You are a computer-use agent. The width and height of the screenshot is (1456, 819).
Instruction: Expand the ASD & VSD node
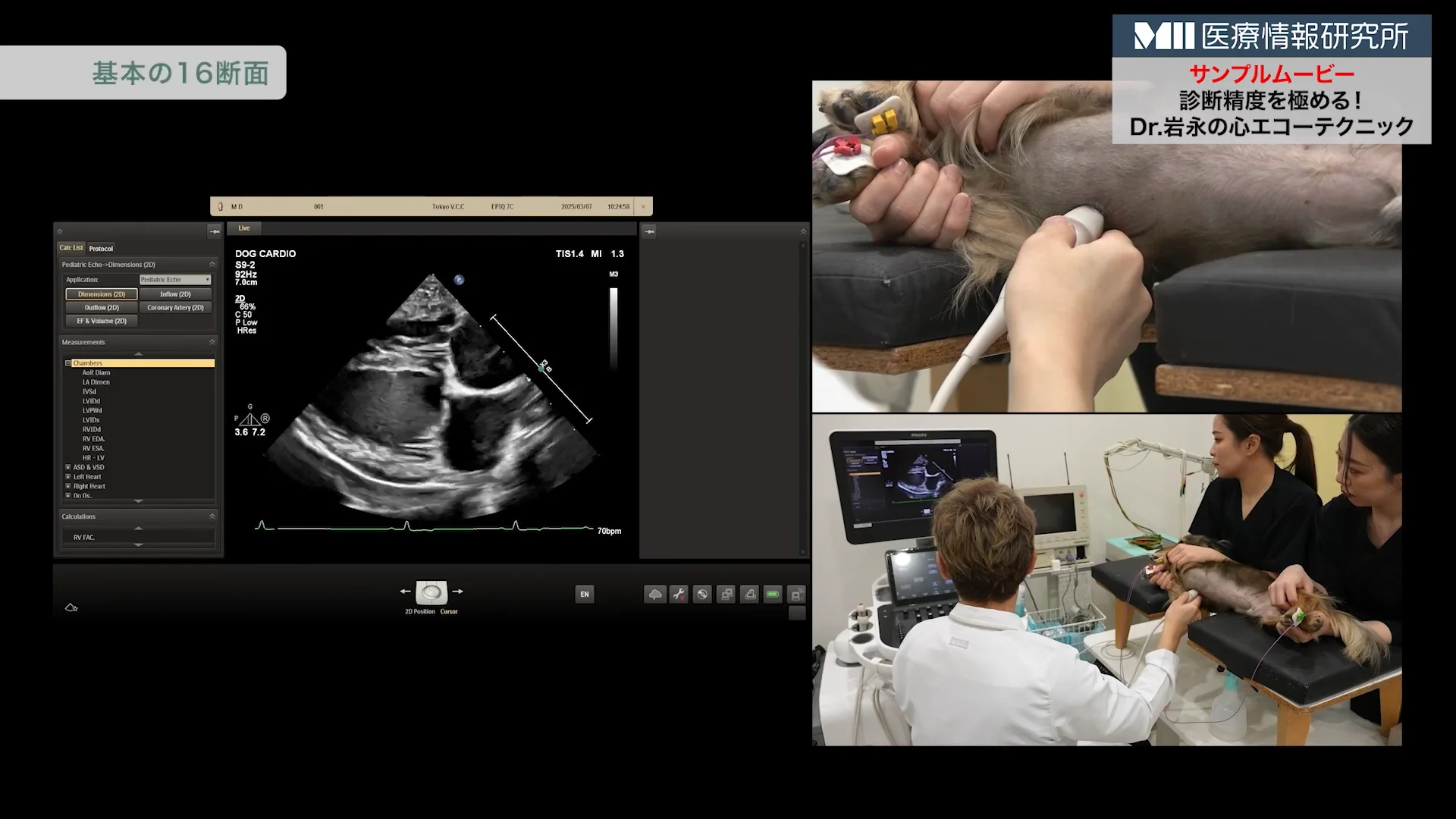67,467
